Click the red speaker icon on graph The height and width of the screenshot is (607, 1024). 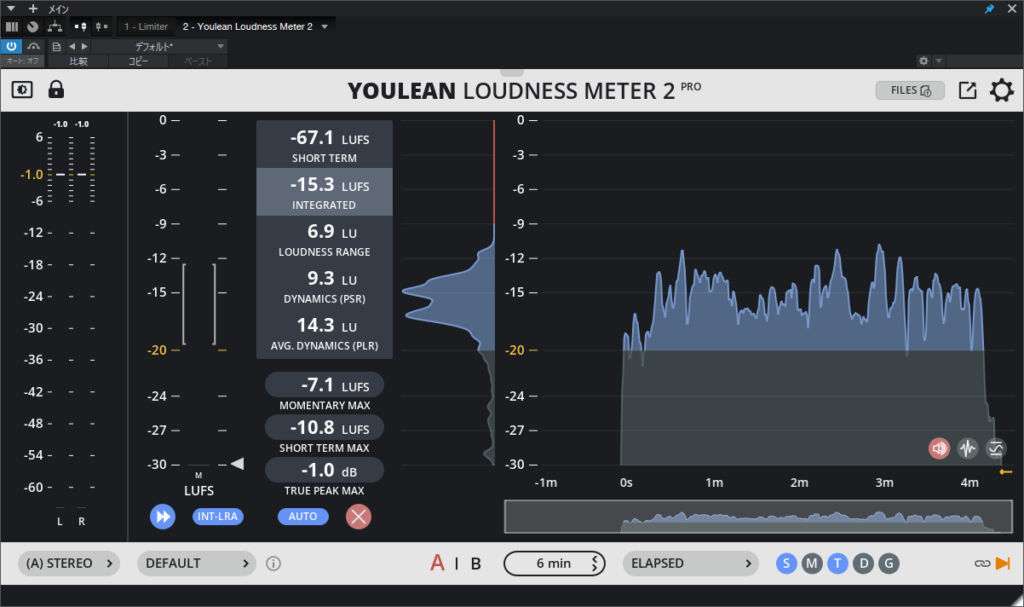pyautogui.click(x=939, y=448)
